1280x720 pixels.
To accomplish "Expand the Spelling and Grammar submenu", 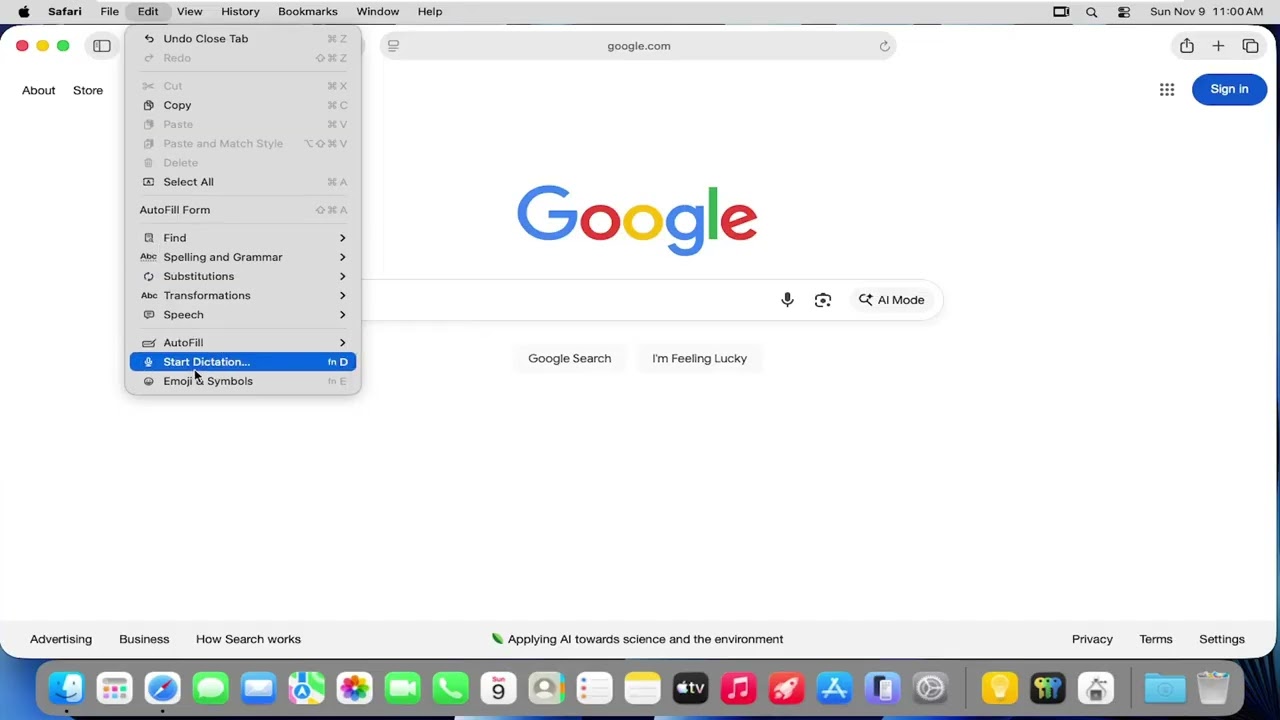I will (243, 257).
